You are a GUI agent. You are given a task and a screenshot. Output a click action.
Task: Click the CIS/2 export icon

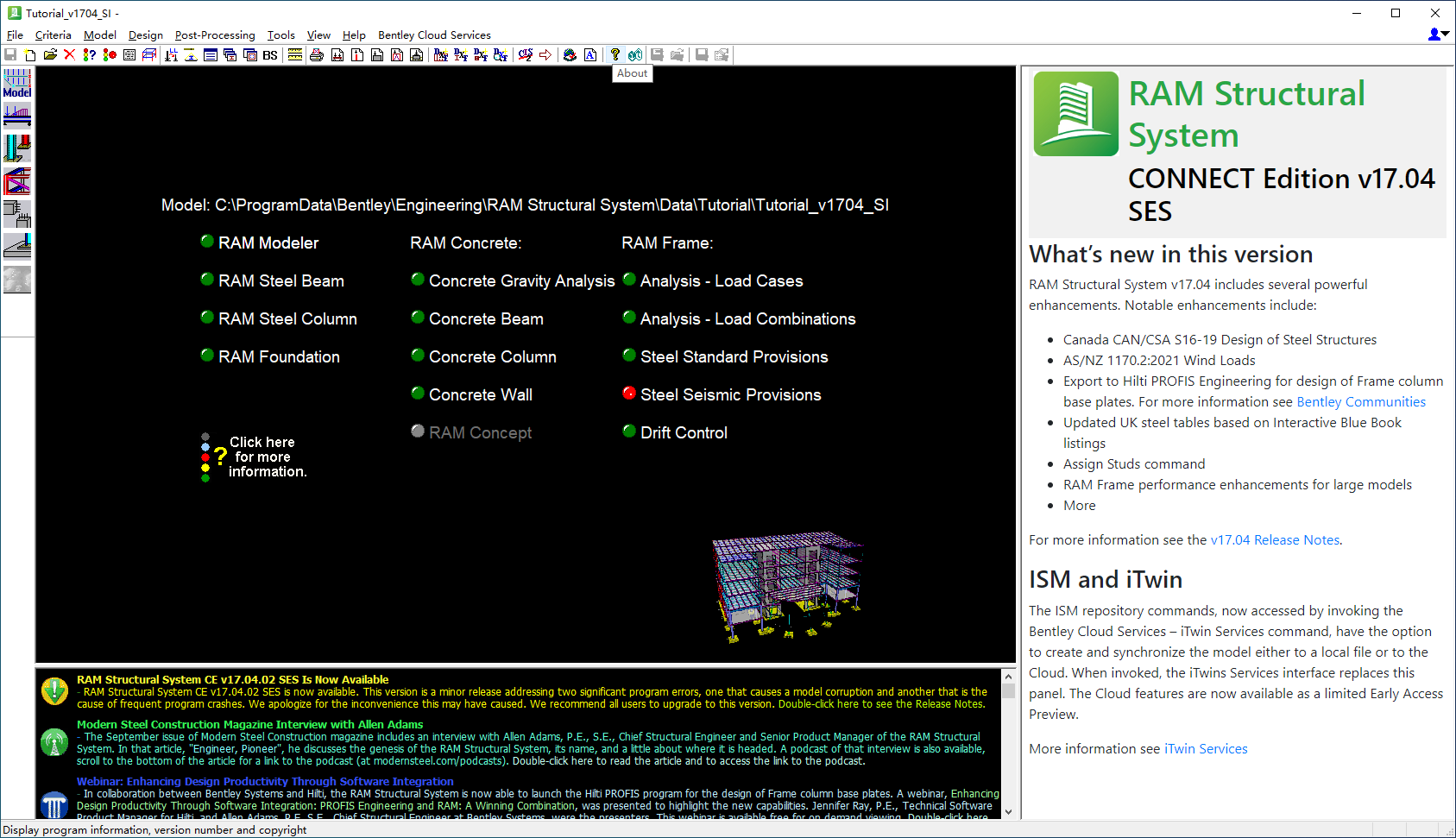pyautogui.click(x=525, y=54)
